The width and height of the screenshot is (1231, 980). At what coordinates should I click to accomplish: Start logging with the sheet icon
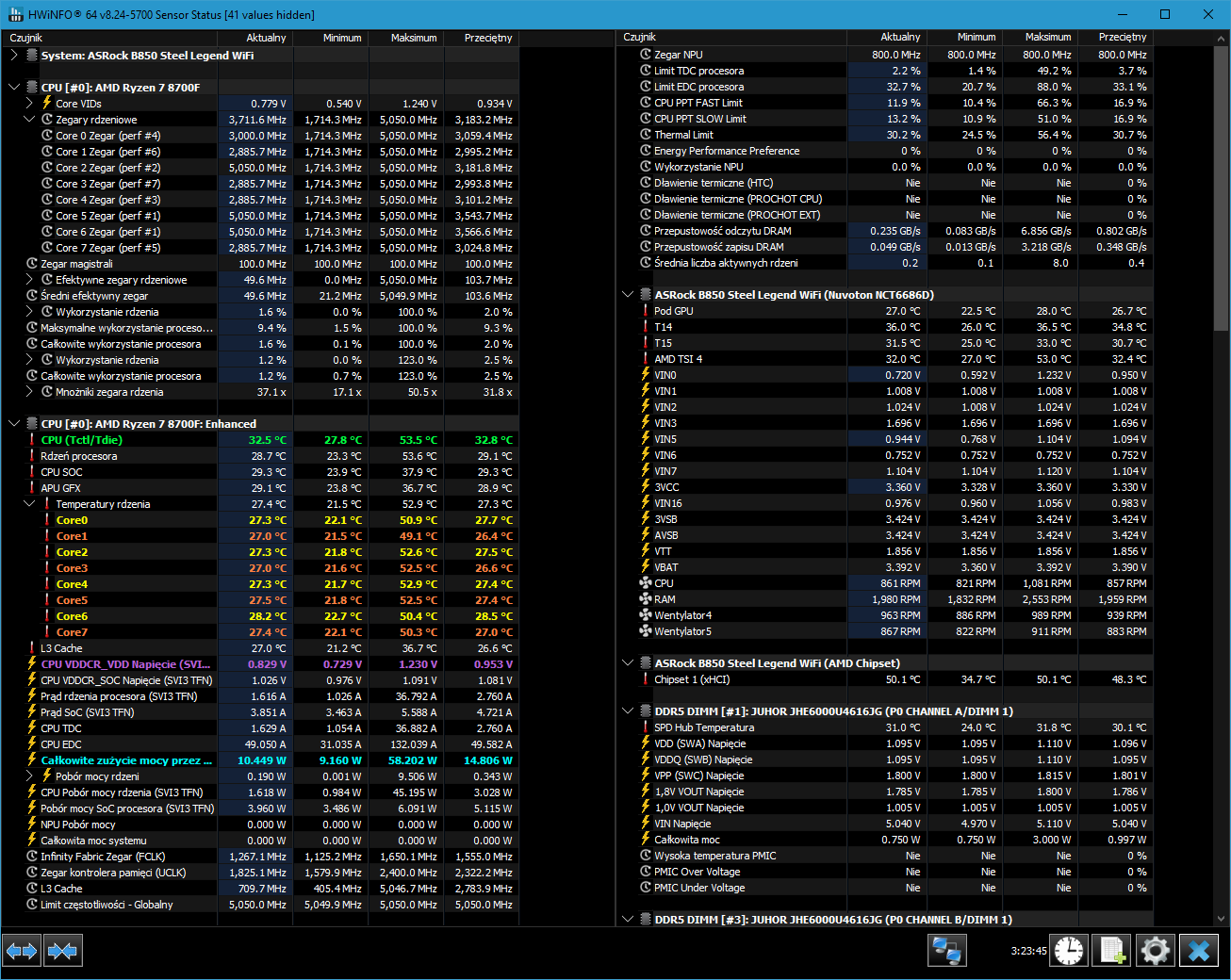pyautogui.click(x=1113, y=951)
